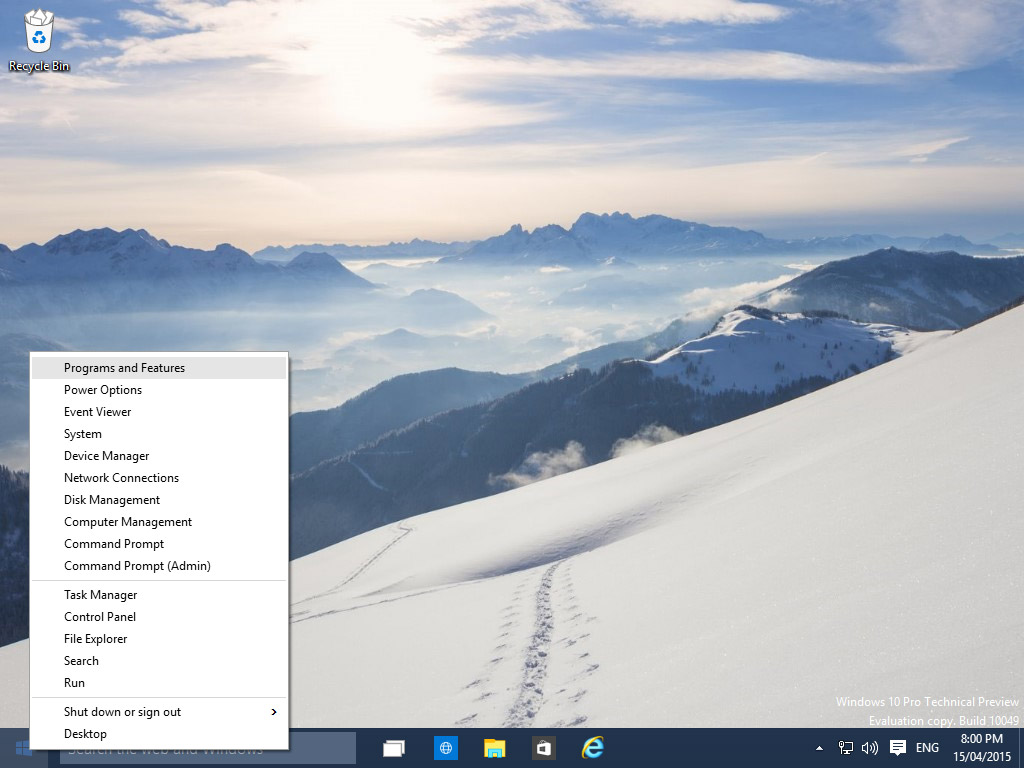The height and width of the screenshot is (768, 1024).
Task: Select Programs and Features
Action: click(x=123, y=367)
